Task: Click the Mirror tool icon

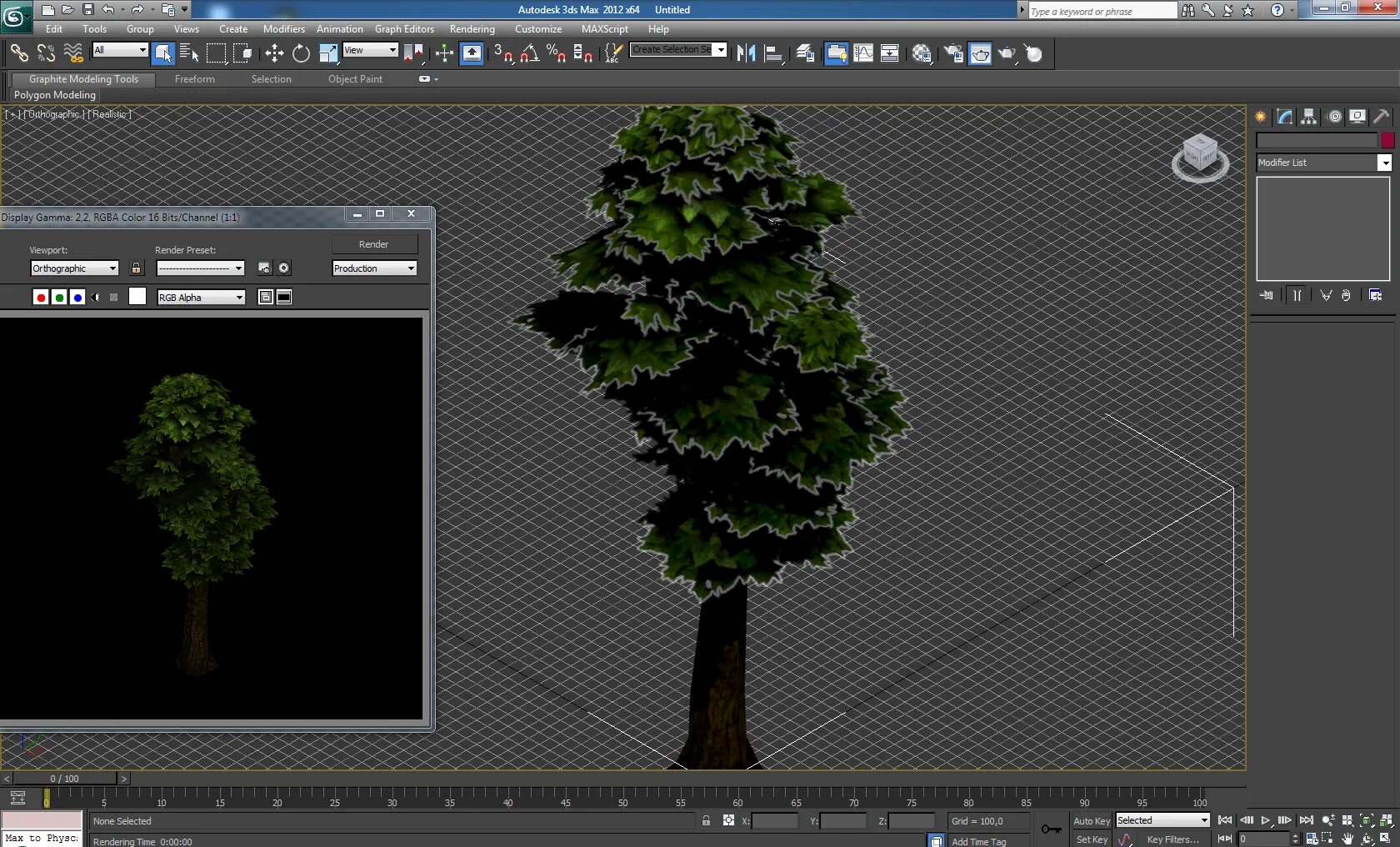Action: point(746,54)
